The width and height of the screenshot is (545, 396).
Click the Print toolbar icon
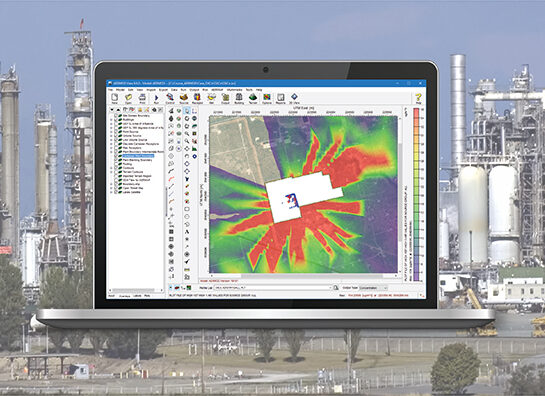pyautogui.click(x=142, y=98)
